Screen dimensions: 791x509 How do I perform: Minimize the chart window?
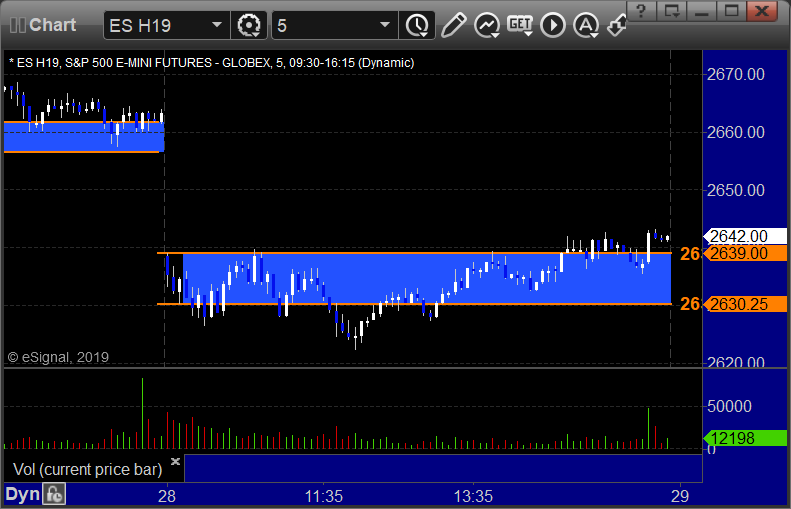point(702,11)
